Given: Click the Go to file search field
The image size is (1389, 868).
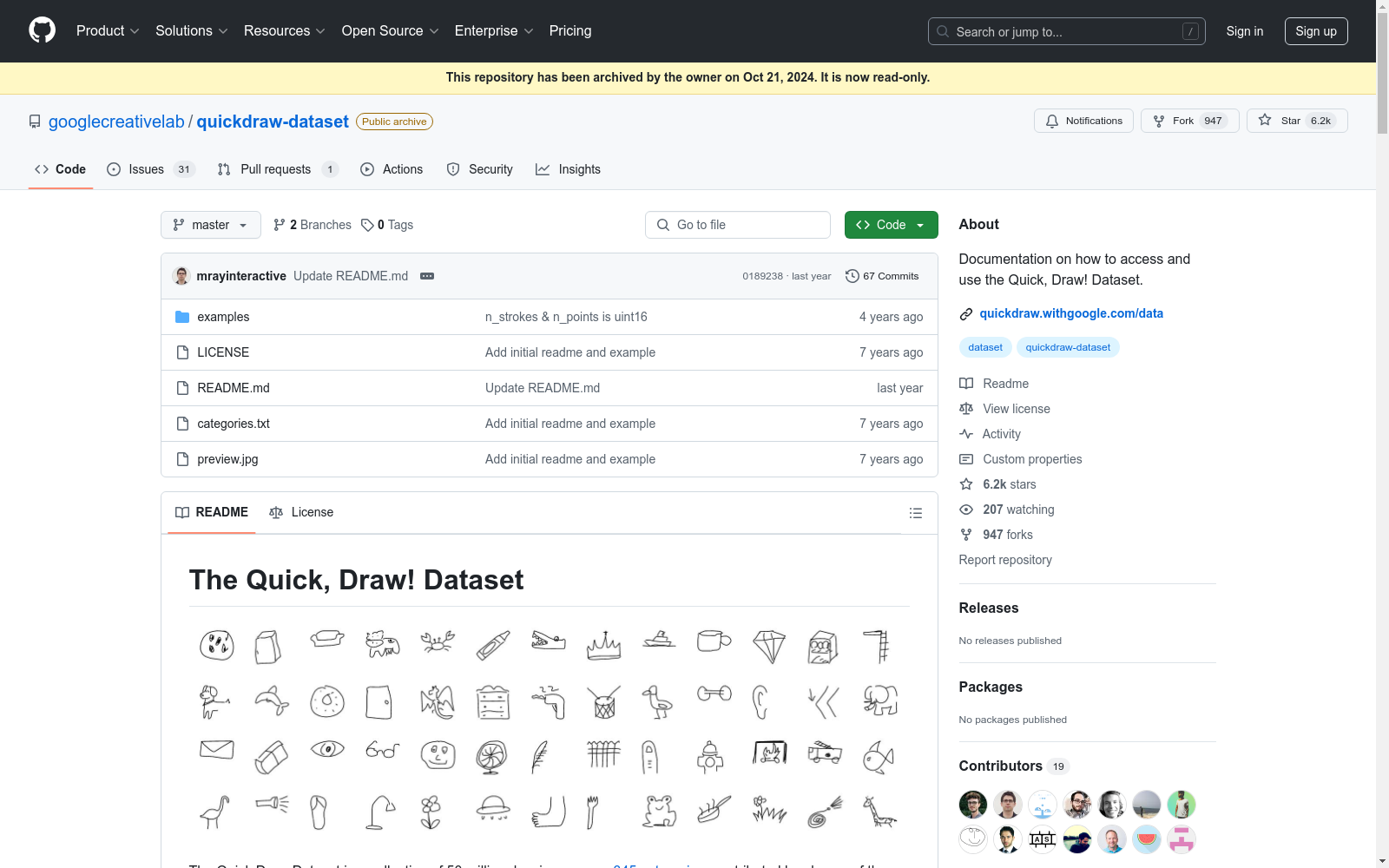Looking at the screenshot, I should (738, 225).
